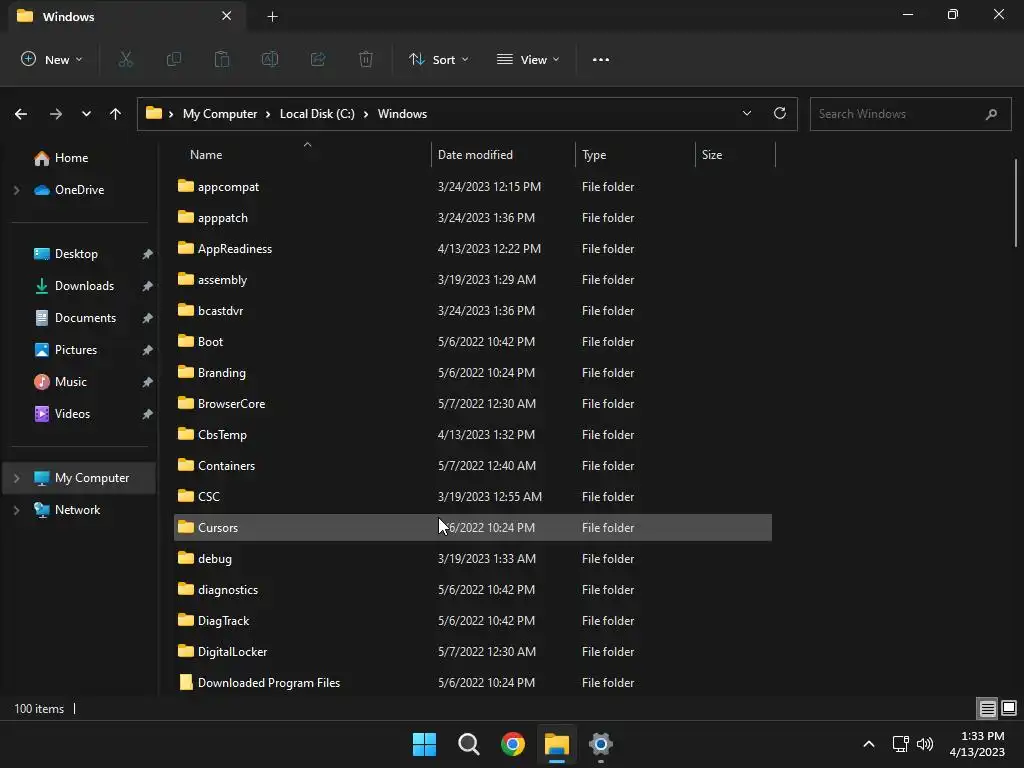The image size is (1024, 768).
Task: Click the Cut scissors icon
Action: point(125,59)
